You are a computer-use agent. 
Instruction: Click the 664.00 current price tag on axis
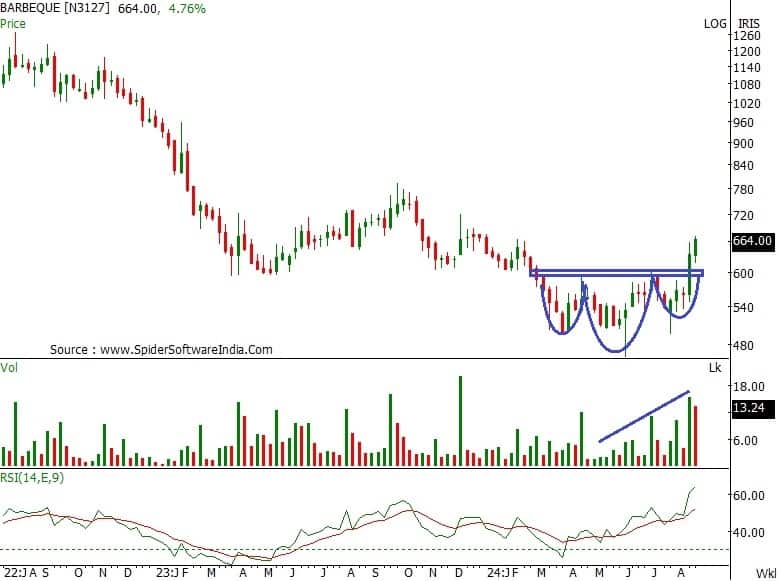point(752,241)
